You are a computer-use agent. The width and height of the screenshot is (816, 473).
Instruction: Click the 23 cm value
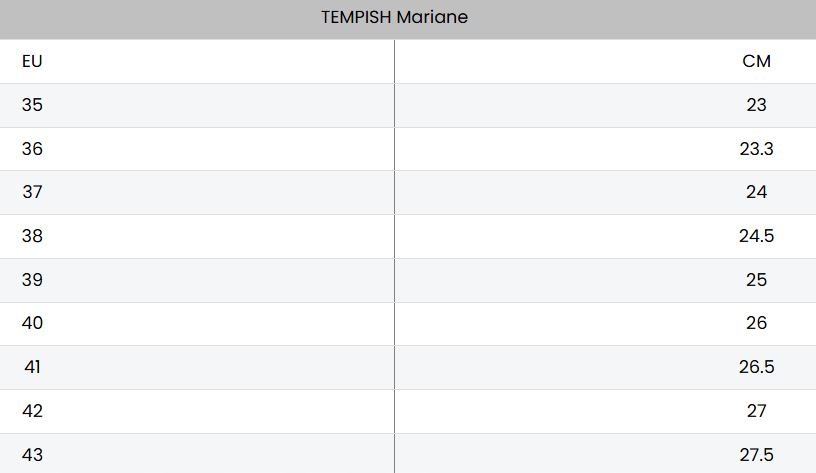pos(756,105)
